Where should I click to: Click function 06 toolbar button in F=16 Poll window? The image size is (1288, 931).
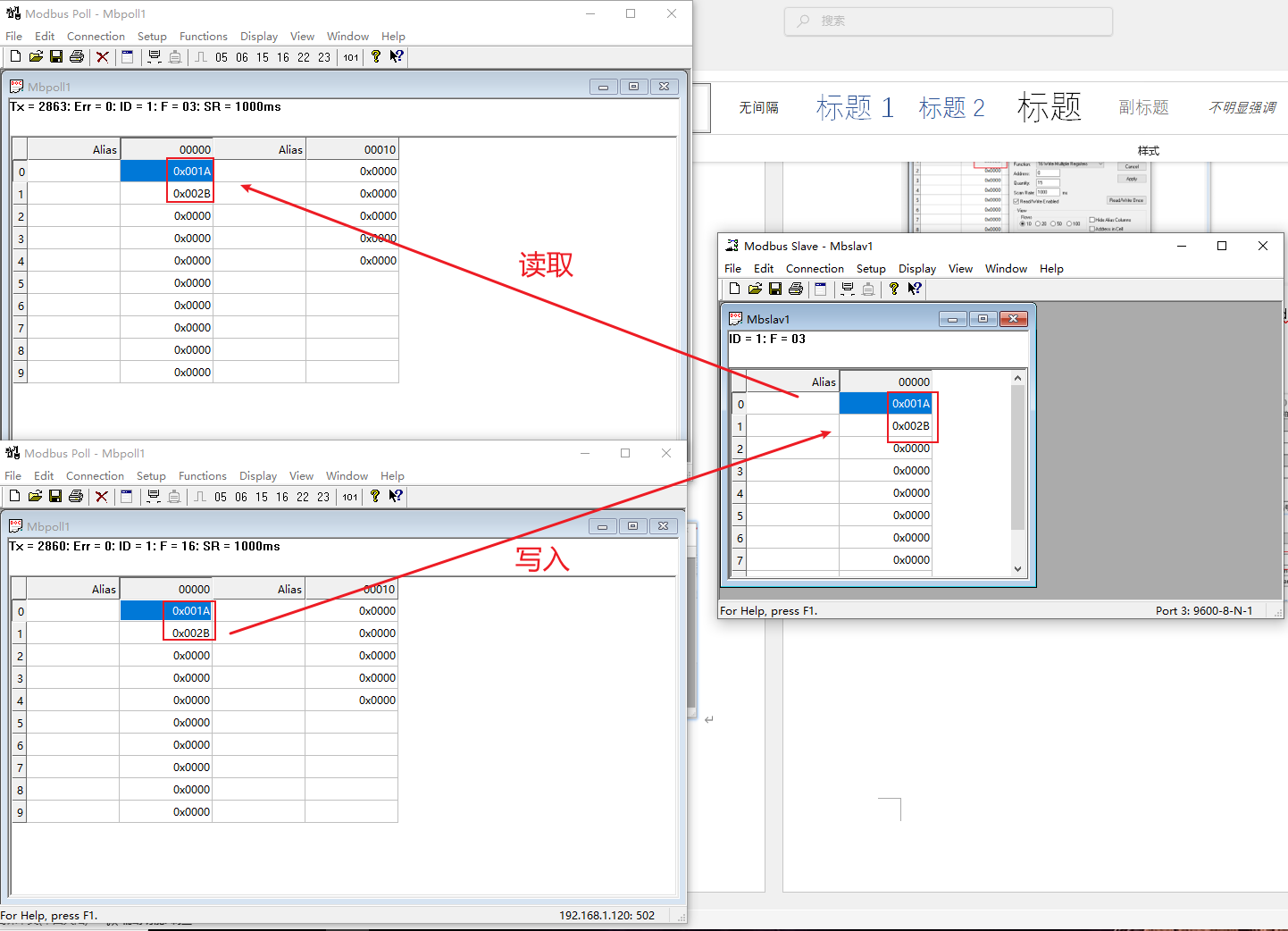tap(241, 497)
